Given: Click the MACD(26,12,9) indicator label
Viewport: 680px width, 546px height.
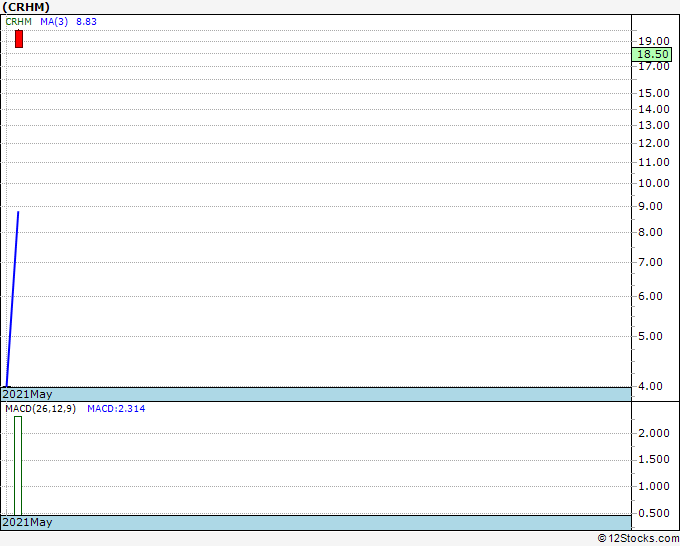Looking at the screenshot, I should 40,409.
